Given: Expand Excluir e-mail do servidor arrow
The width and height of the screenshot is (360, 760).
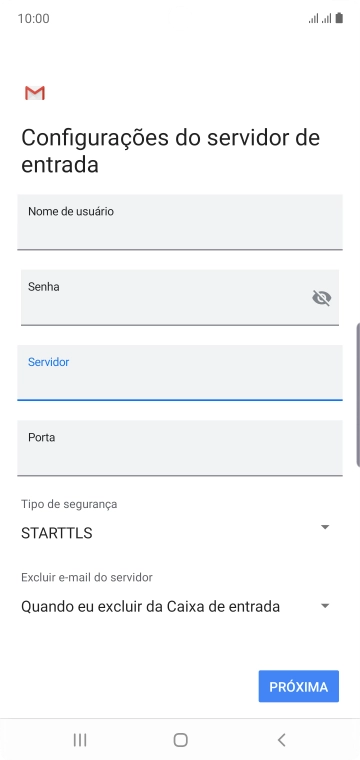Looking at the screenshot, I should point(325,606).
